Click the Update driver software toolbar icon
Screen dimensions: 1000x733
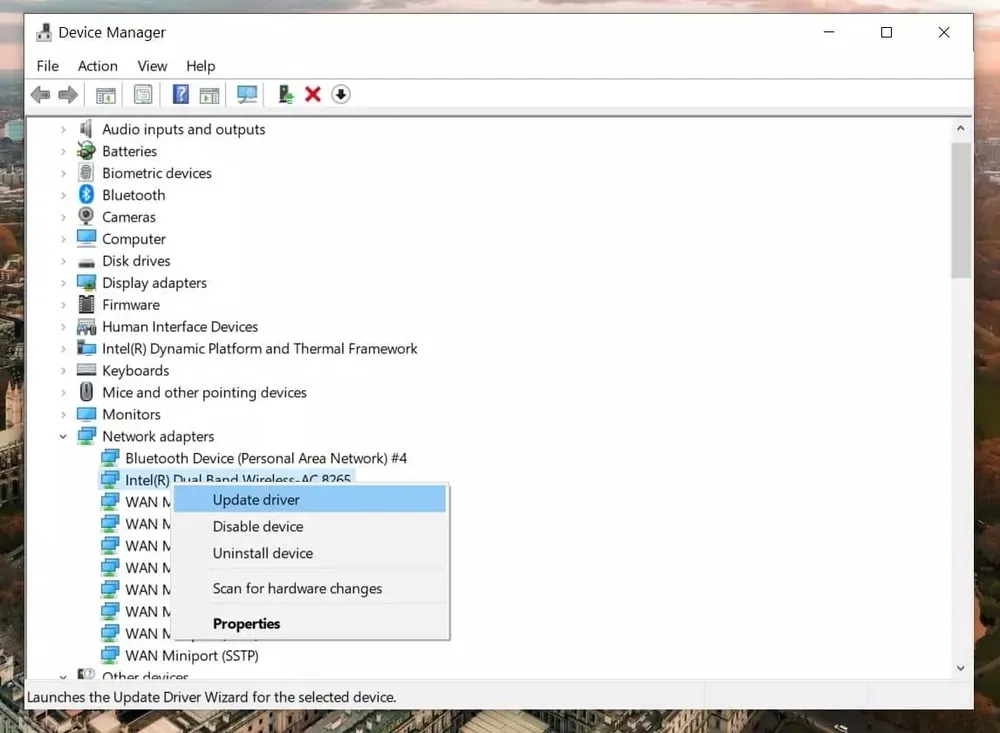click(x=285, y=94)
